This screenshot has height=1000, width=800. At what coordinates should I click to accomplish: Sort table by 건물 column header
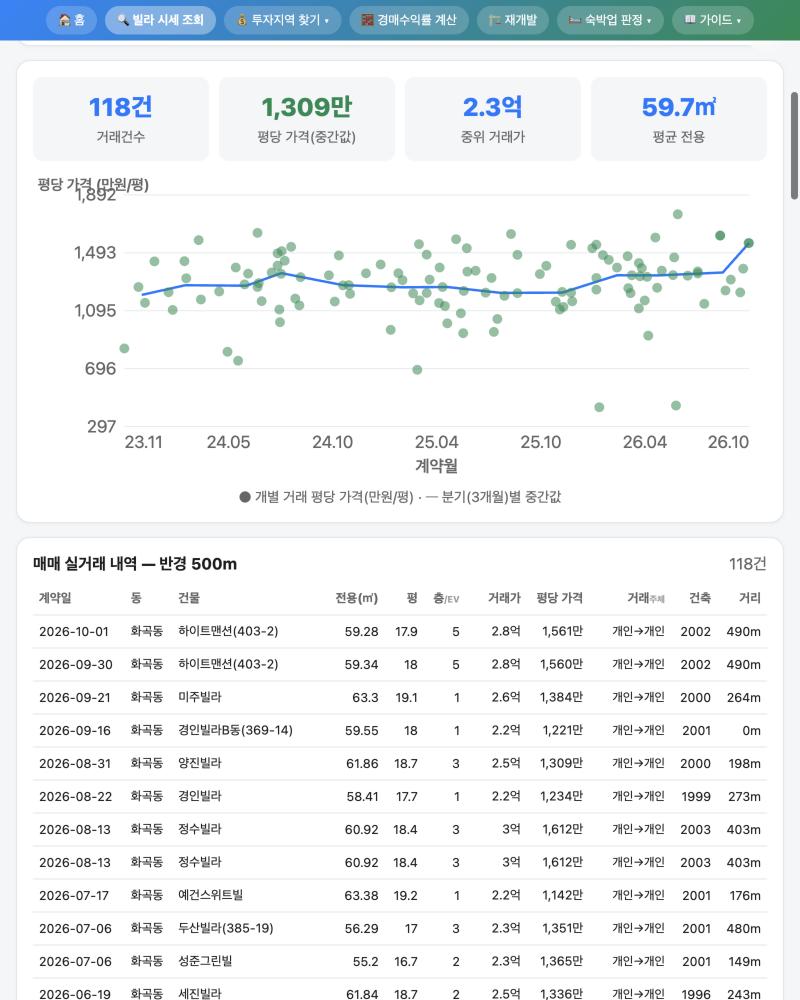[189, 598]
